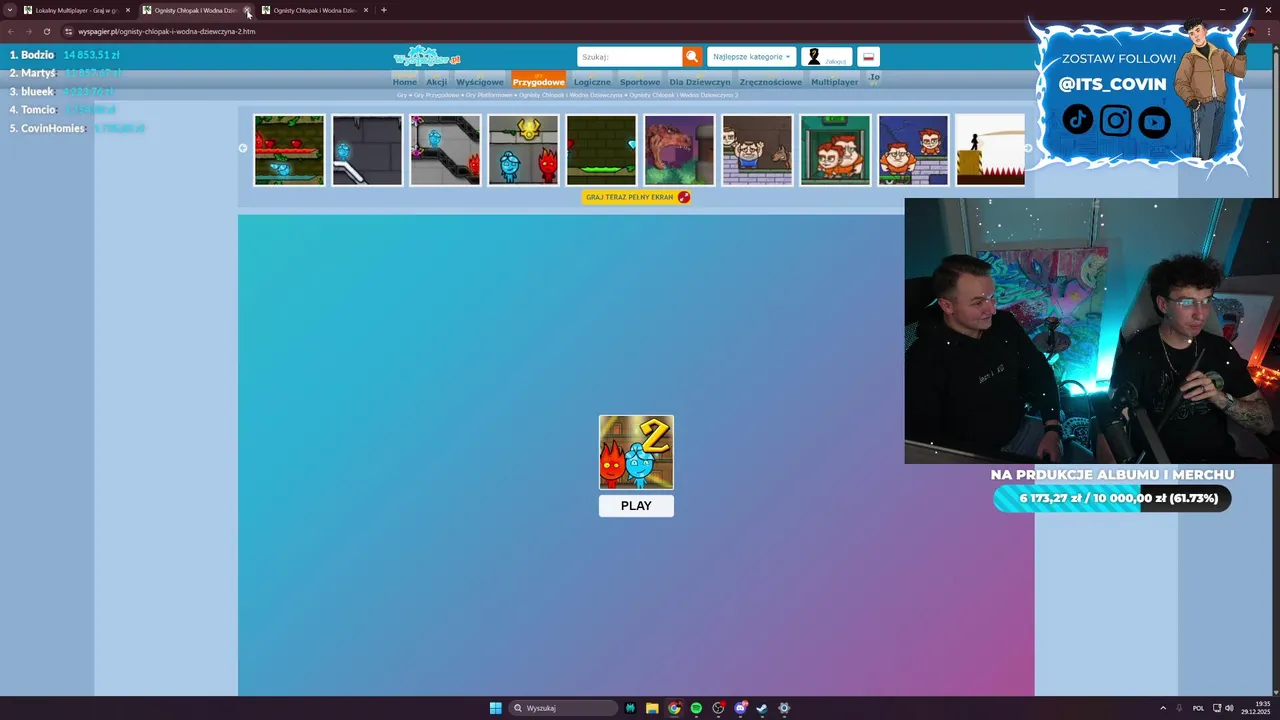
Task: Open the gray room with white ramp thumbnail
Action: (x=367, y=150)
